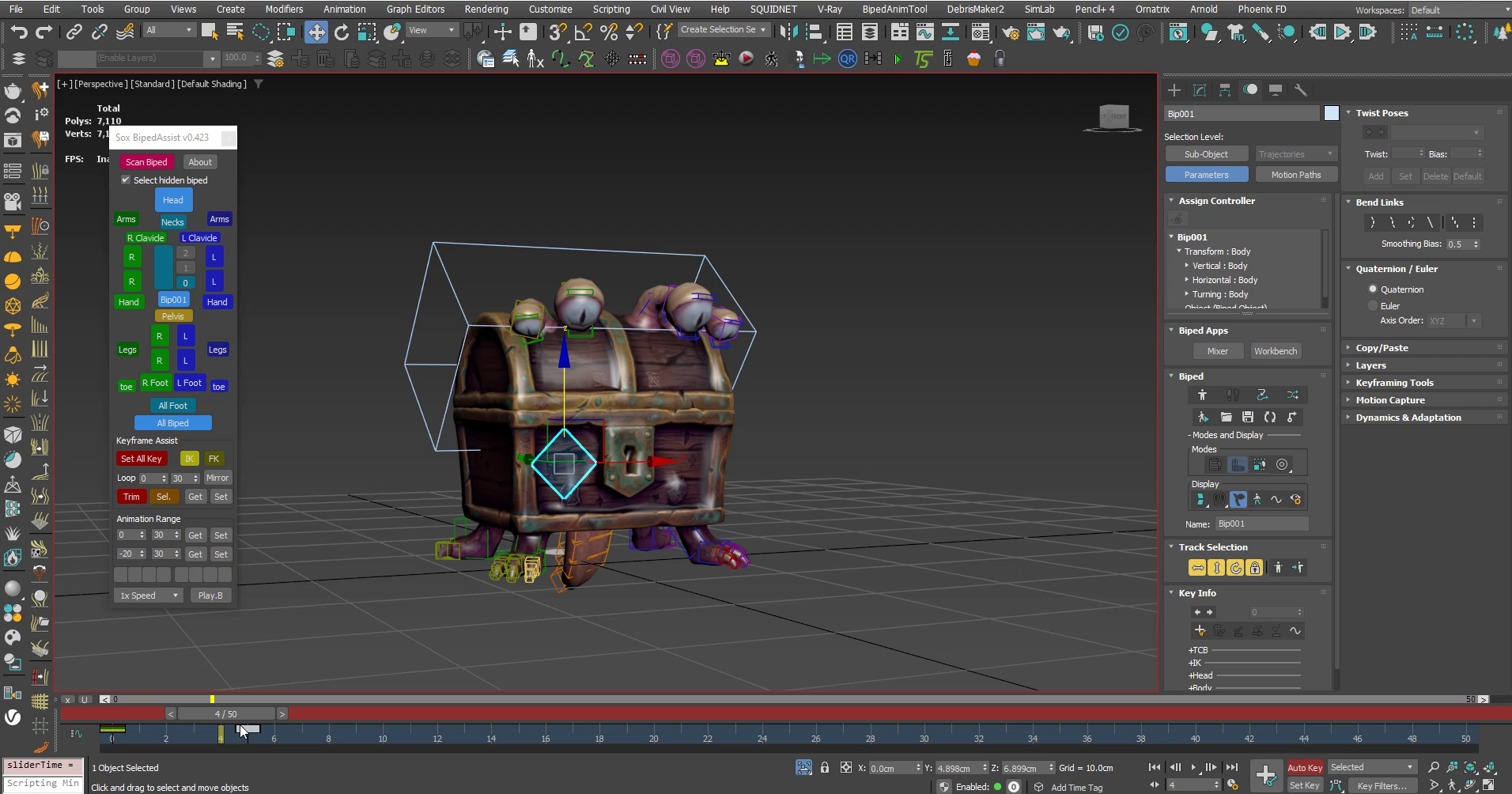
Task: Activate the Select and Link chain tool
Action: 74,32
